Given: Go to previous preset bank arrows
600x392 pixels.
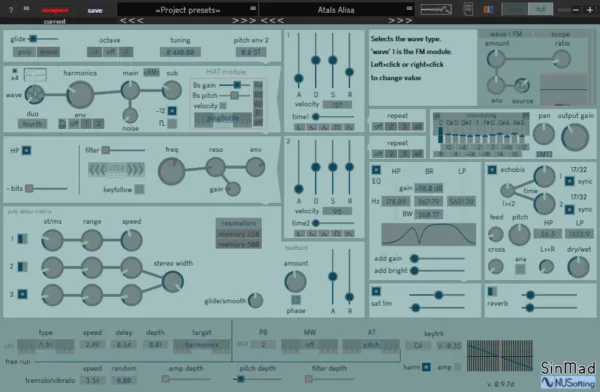Looking at the screenshot, I should 132,20.
